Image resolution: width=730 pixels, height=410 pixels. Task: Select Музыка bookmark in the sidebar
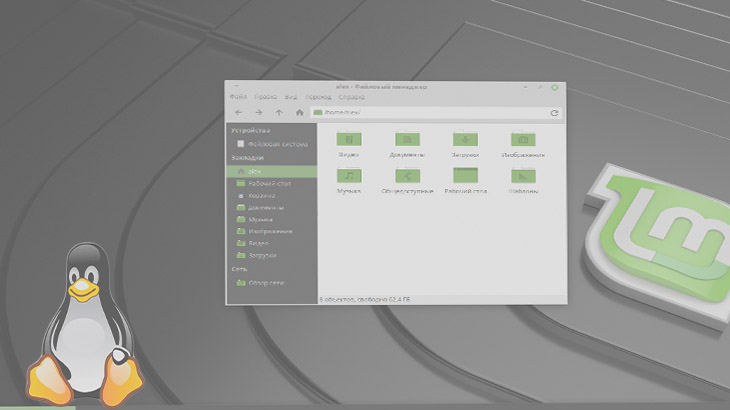click(x=272, y=219)
